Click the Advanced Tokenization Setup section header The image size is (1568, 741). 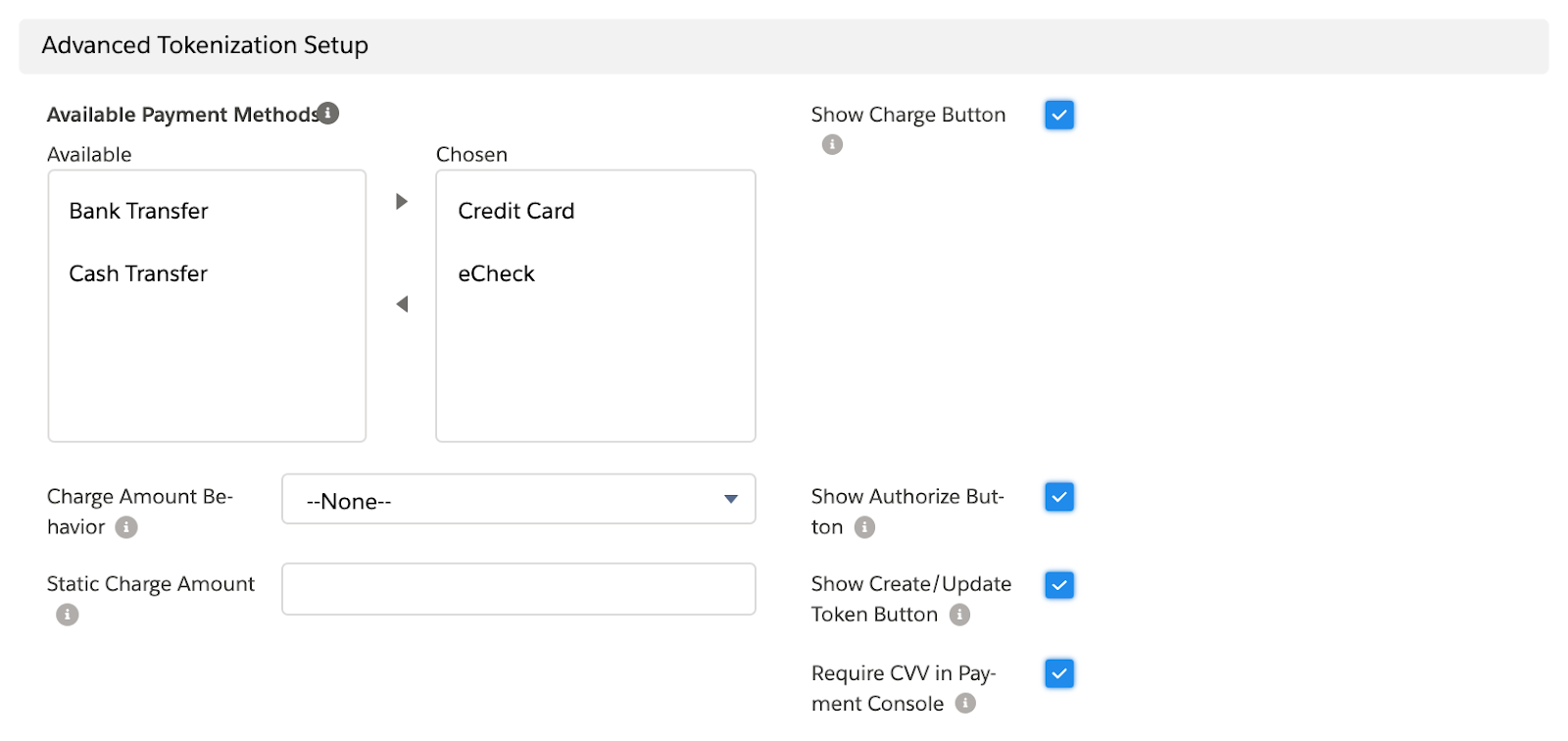(205, 46)
